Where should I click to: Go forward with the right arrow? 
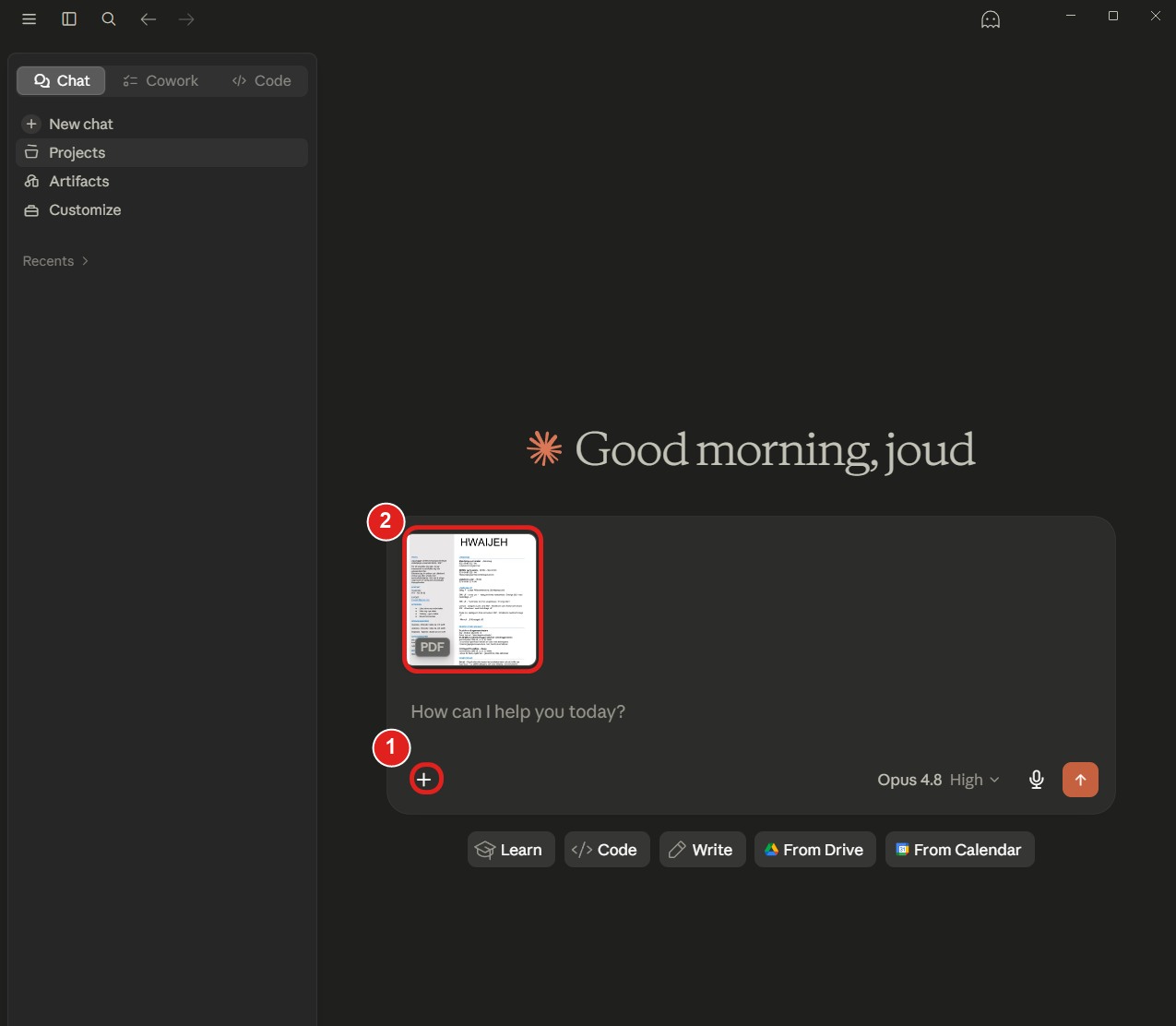point(186,18)
